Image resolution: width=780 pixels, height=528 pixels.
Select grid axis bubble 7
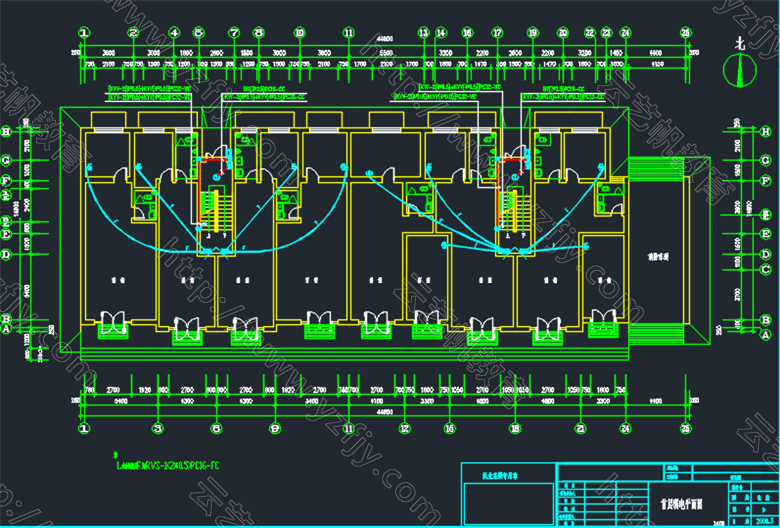click(x=234, y=33)
